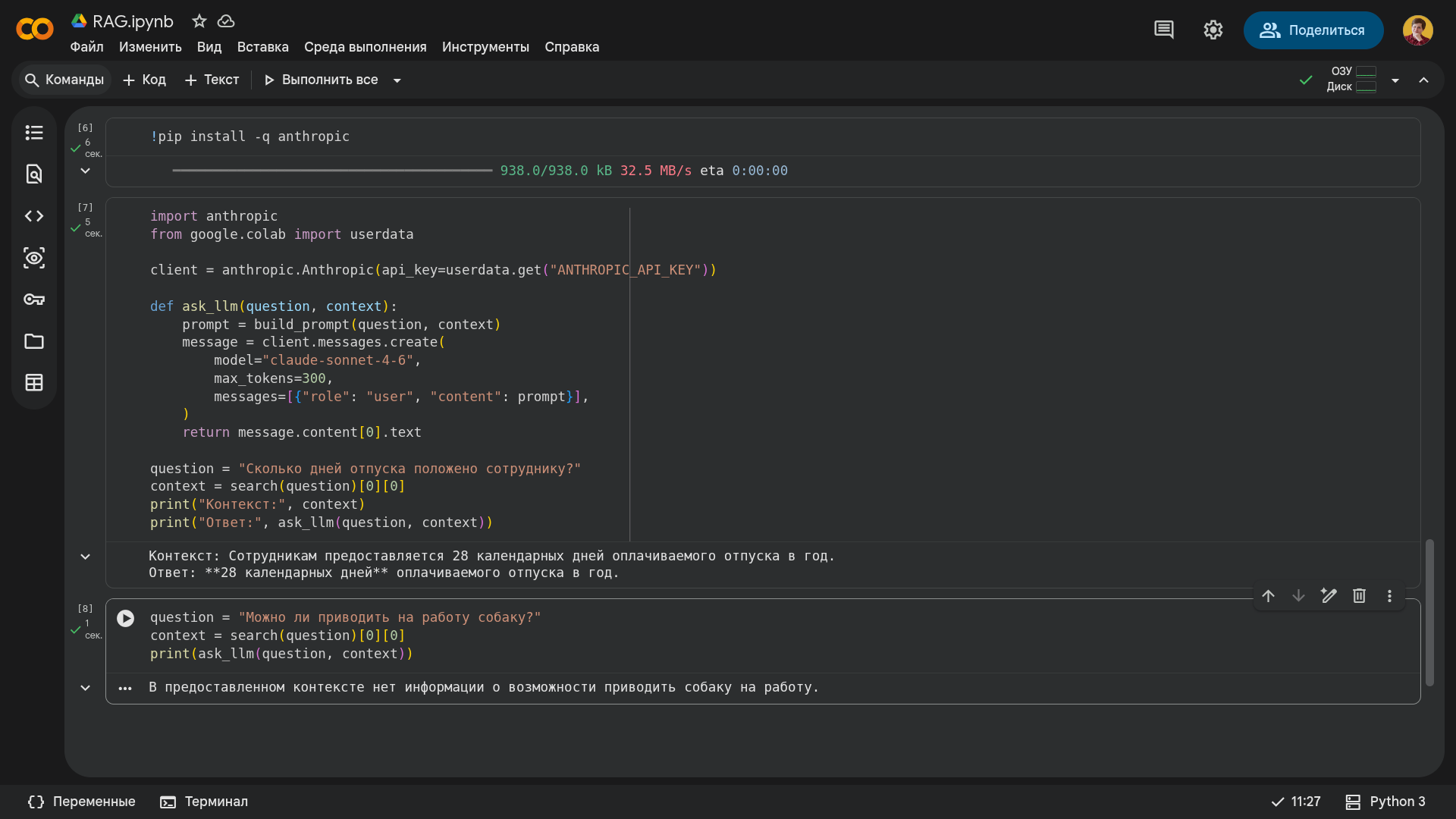Viewport: 1456px width, 819px height.
Task: Open the secrets key sidebar icon
Action: tap(34, 300)
